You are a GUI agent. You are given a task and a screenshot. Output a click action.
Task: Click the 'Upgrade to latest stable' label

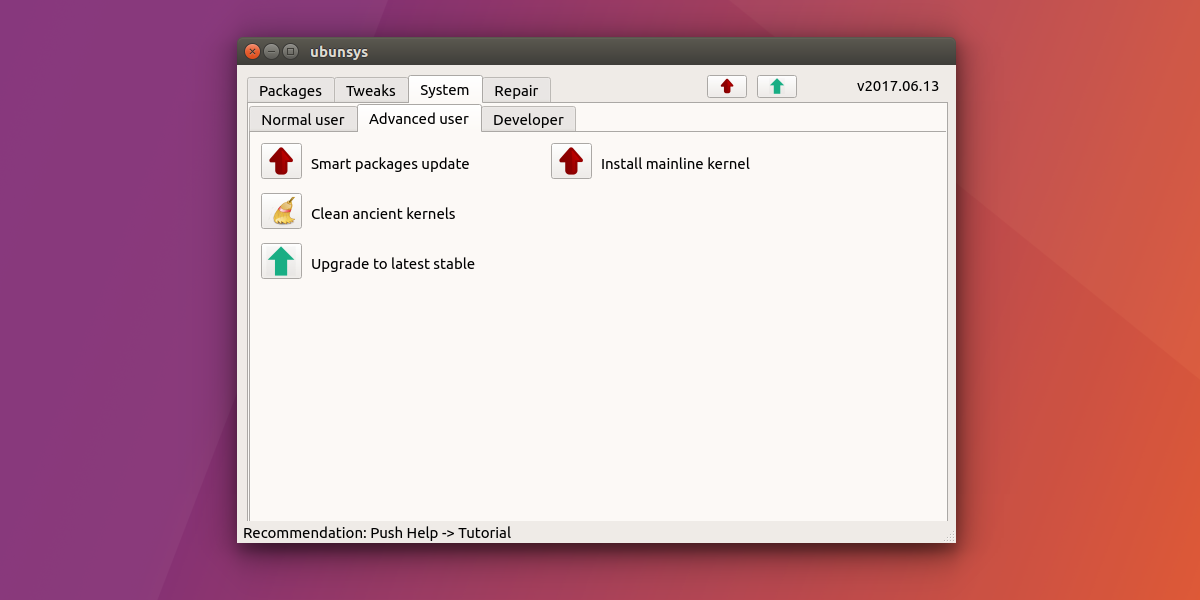pos(393,264)
